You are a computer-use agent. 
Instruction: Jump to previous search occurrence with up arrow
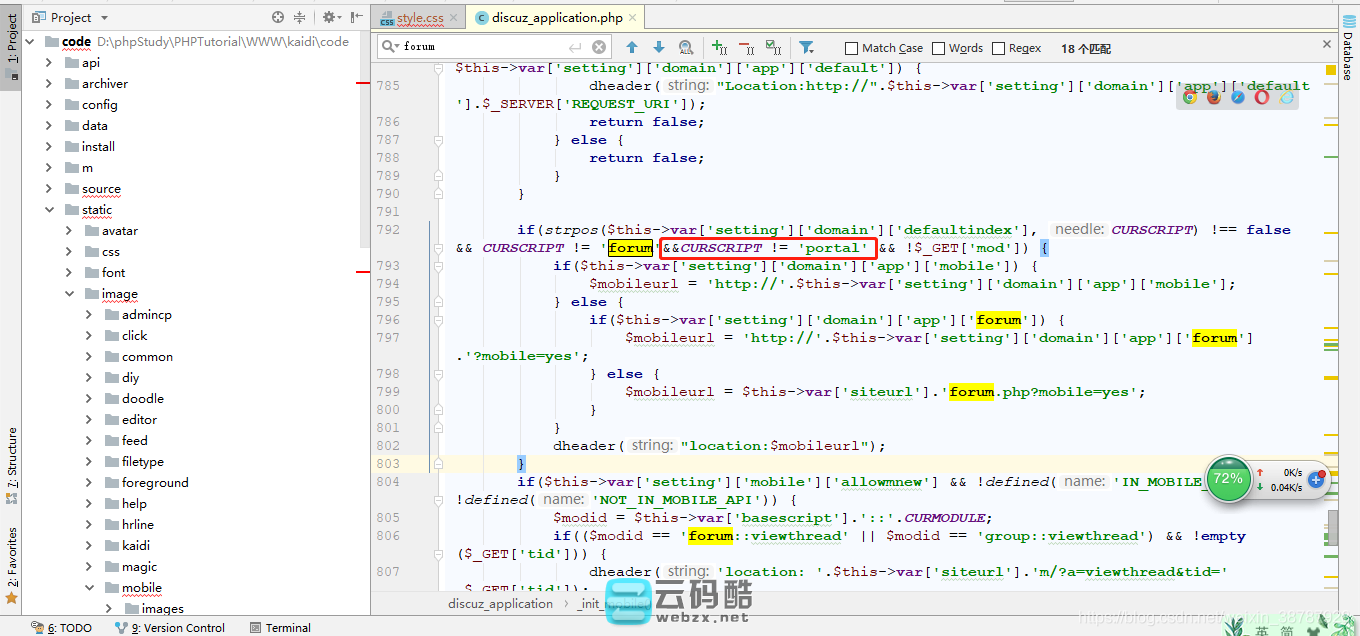click(632, 47)
